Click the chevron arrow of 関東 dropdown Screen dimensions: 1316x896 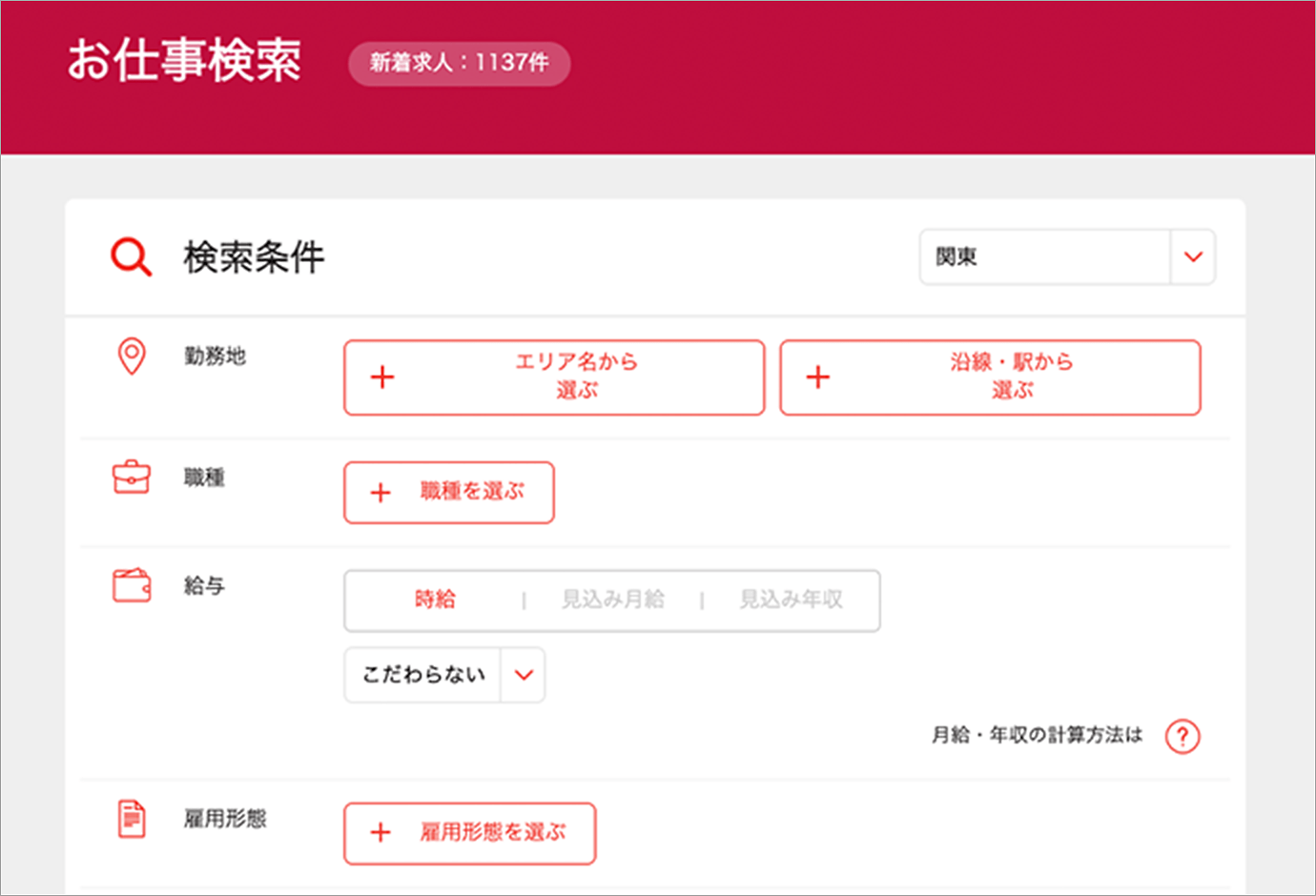1193,256
